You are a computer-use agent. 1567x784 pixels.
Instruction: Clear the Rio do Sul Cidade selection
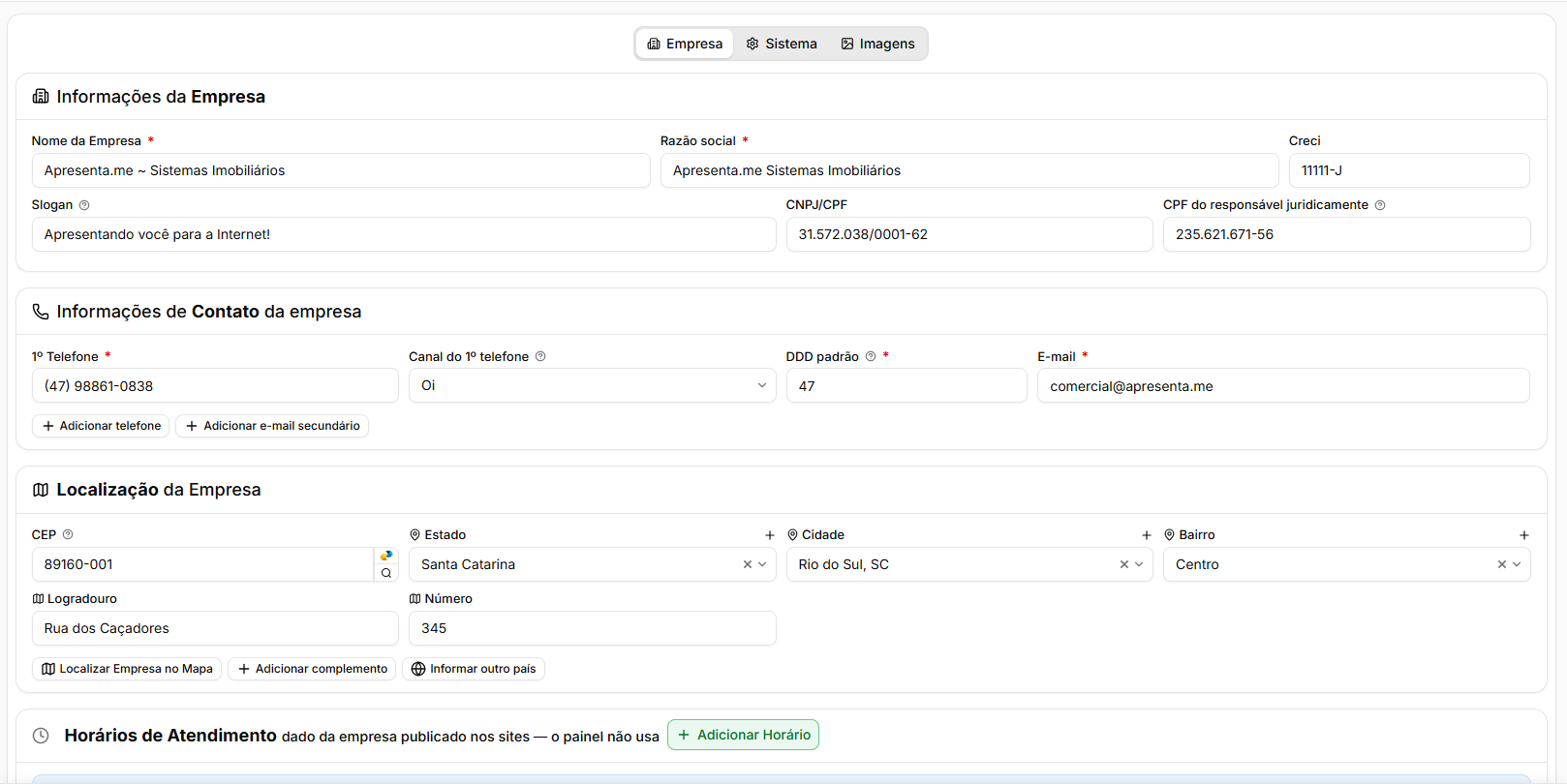pyautogui.click(x=1124, y=564)
